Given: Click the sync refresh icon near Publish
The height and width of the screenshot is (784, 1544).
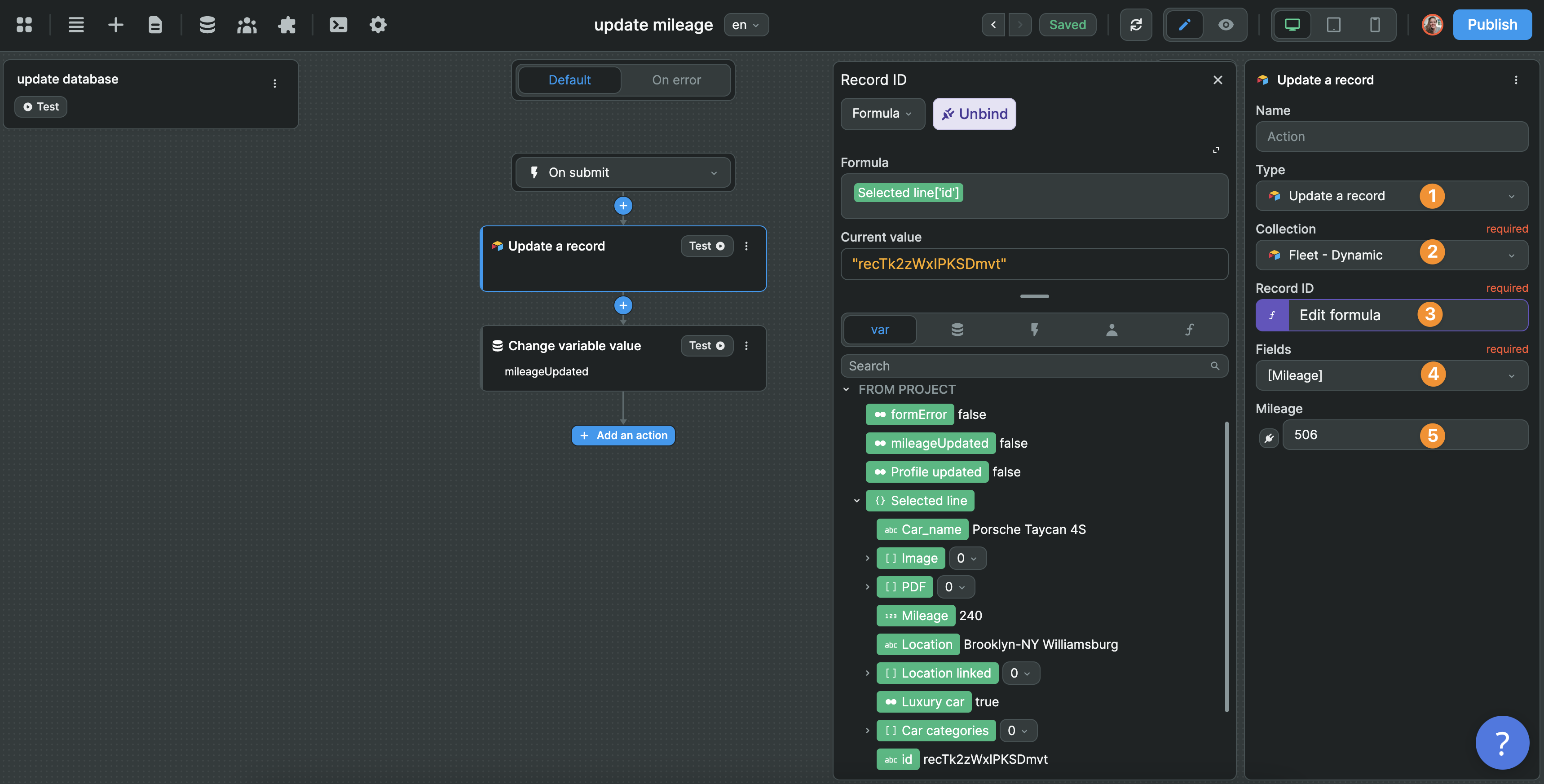Looking at the screenshot, I should pos(1136,25).
